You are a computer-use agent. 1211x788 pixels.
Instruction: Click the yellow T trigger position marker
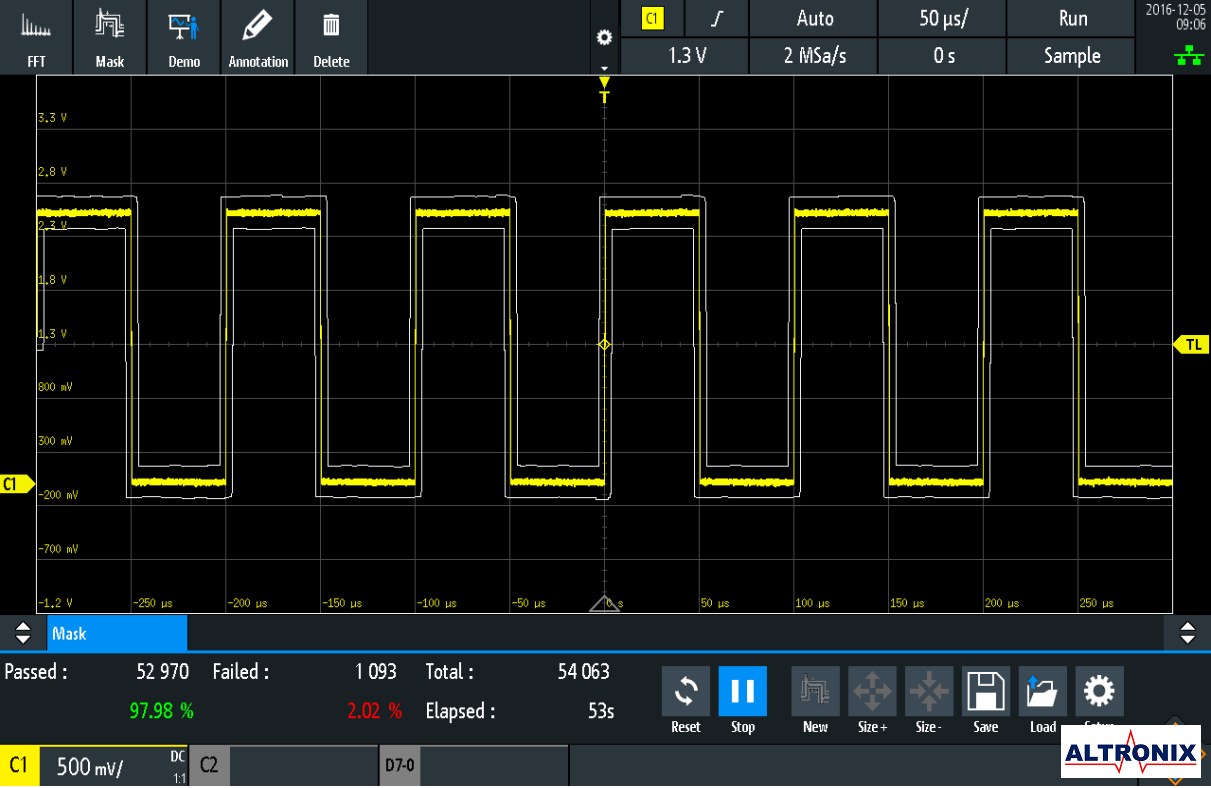[x=604, y=92]
